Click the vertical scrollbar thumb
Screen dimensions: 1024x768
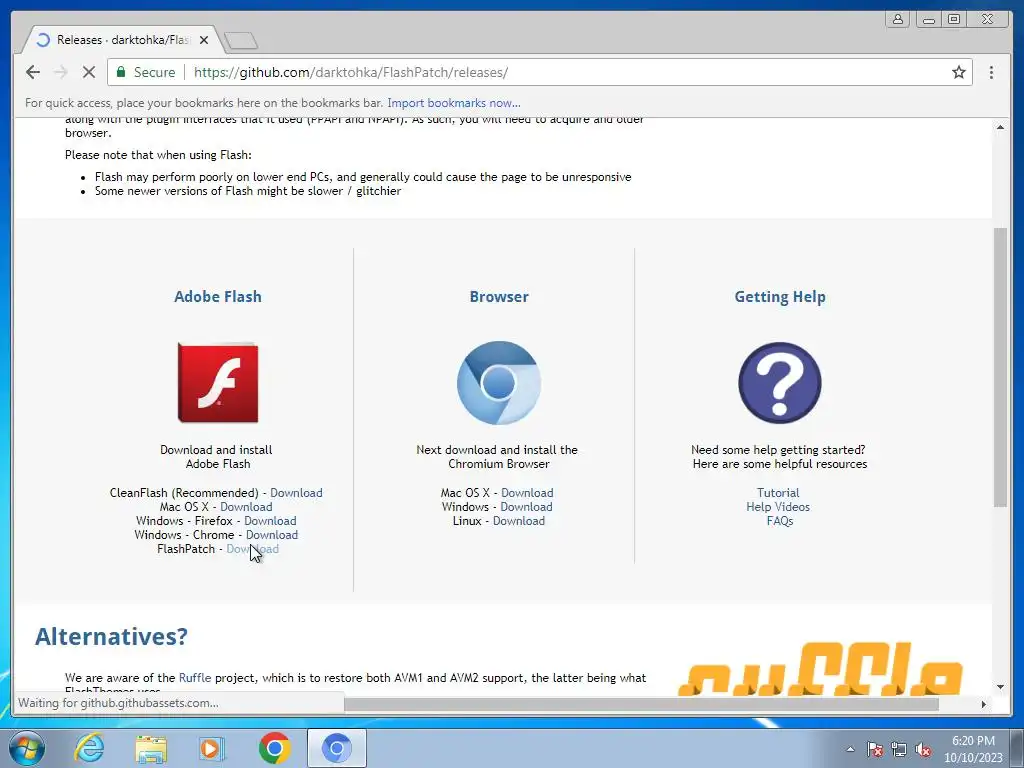tap(1000, 367)
